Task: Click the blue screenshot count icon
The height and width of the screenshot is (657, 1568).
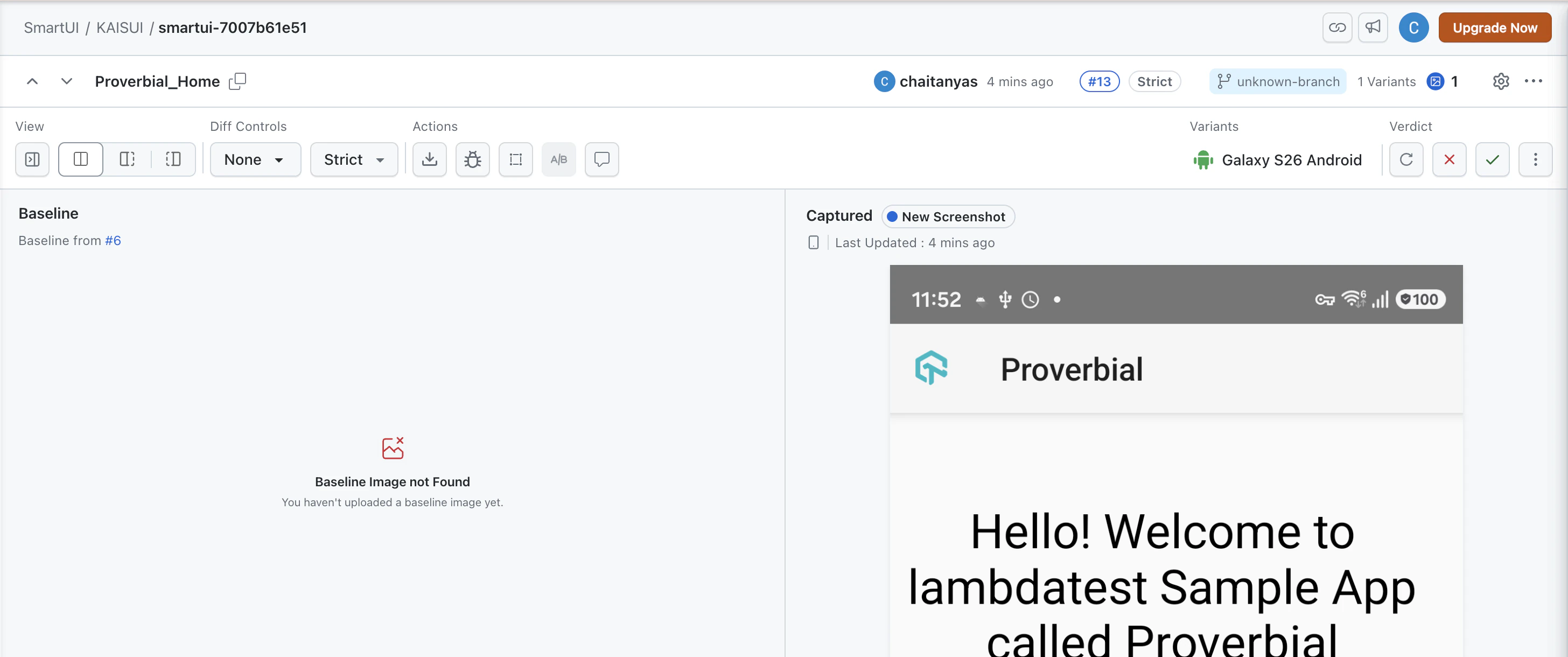Action: click(1434, 81)
